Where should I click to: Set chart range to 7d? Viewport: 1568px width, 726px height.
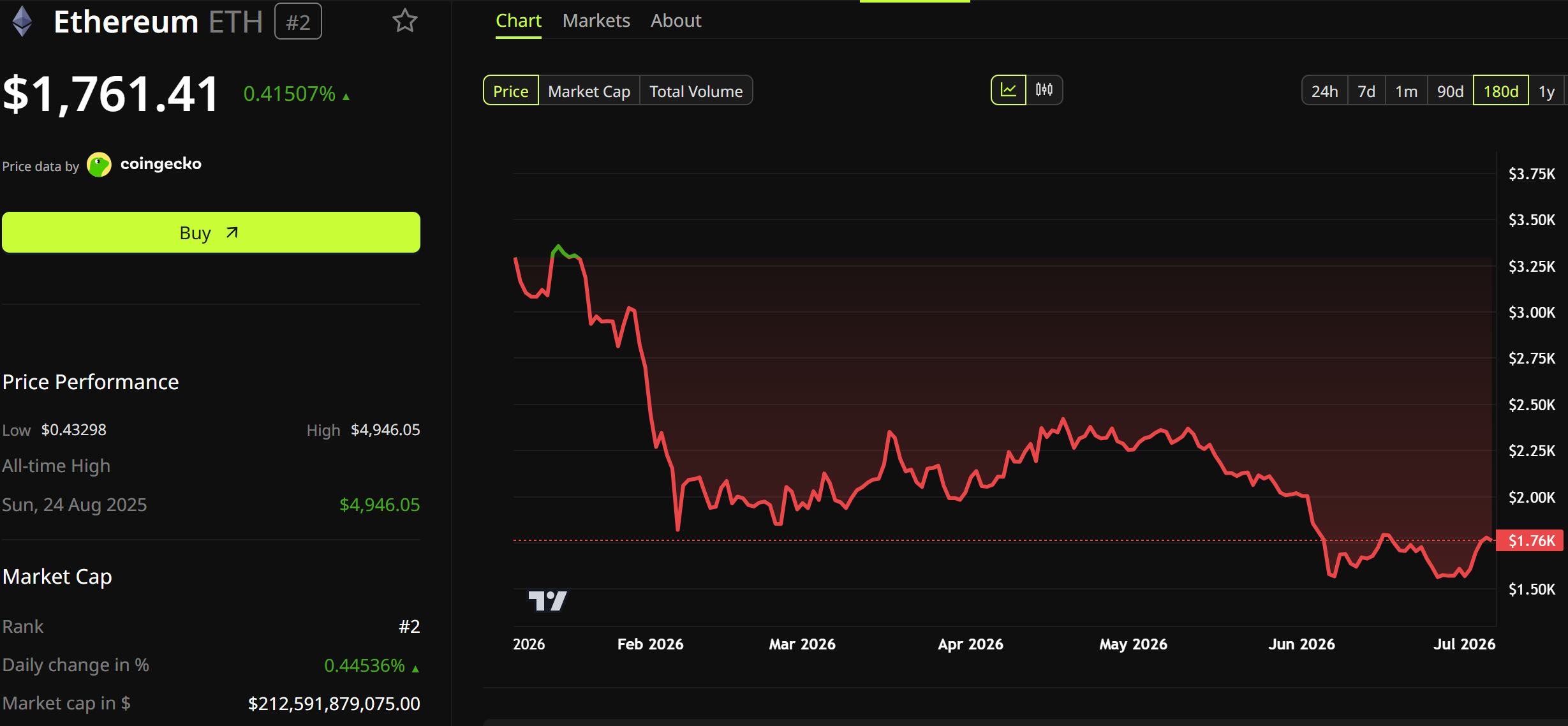(x=1366, y=91)
